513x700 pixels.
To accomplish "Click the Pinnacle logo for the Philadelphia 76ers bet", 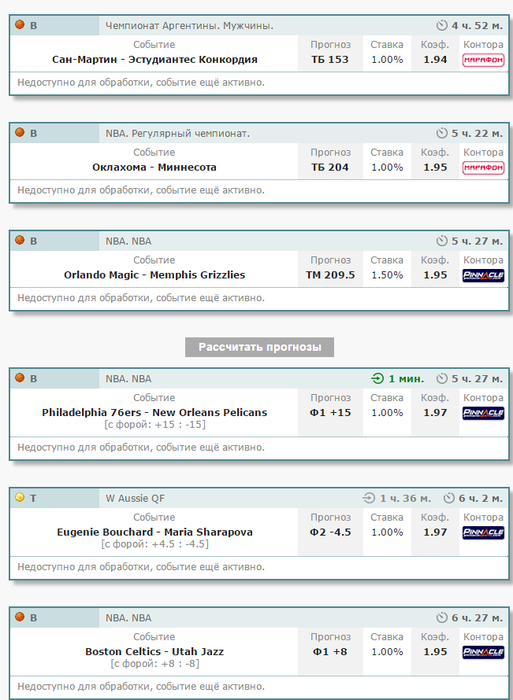I will (x=483, y=413).
